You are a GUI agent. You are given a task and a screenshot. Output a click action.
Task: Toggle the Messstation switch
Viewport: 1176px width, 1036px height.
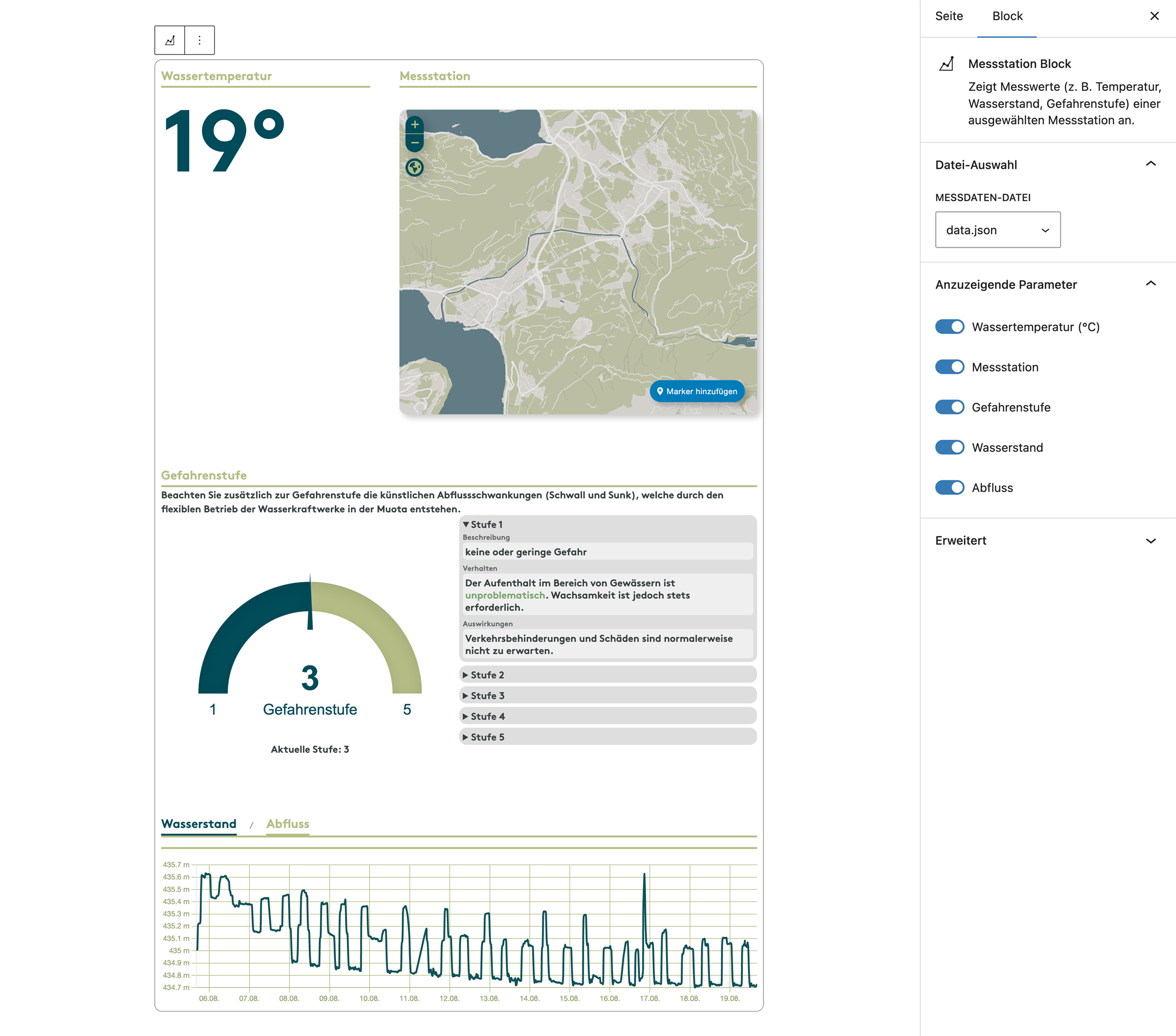click(950, 367)
